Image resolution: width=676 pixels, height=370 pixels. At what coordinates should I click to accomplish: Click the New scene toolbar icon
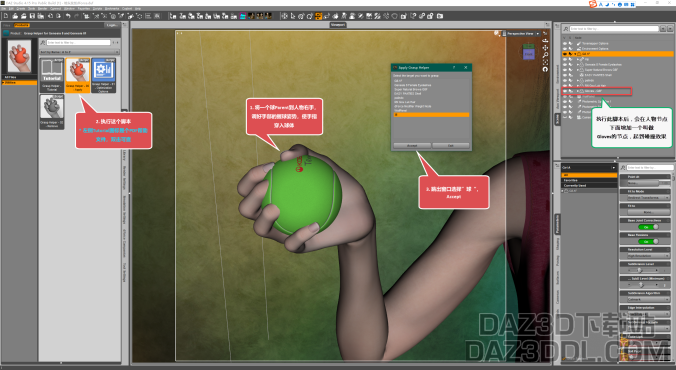tap(6, 16)
